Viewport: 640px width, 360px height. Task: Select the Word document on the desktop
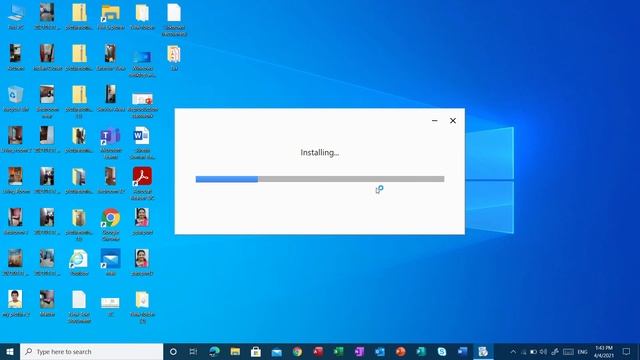(x=142, y=142)
